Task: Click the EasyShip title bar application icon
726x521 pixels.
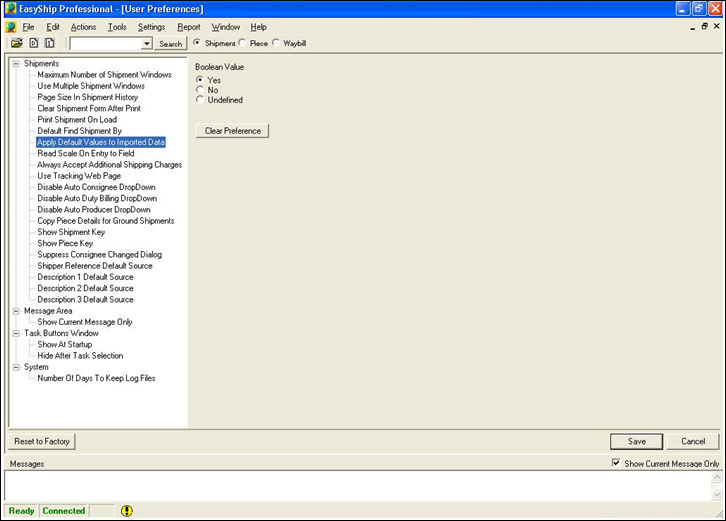Action: 11,9
